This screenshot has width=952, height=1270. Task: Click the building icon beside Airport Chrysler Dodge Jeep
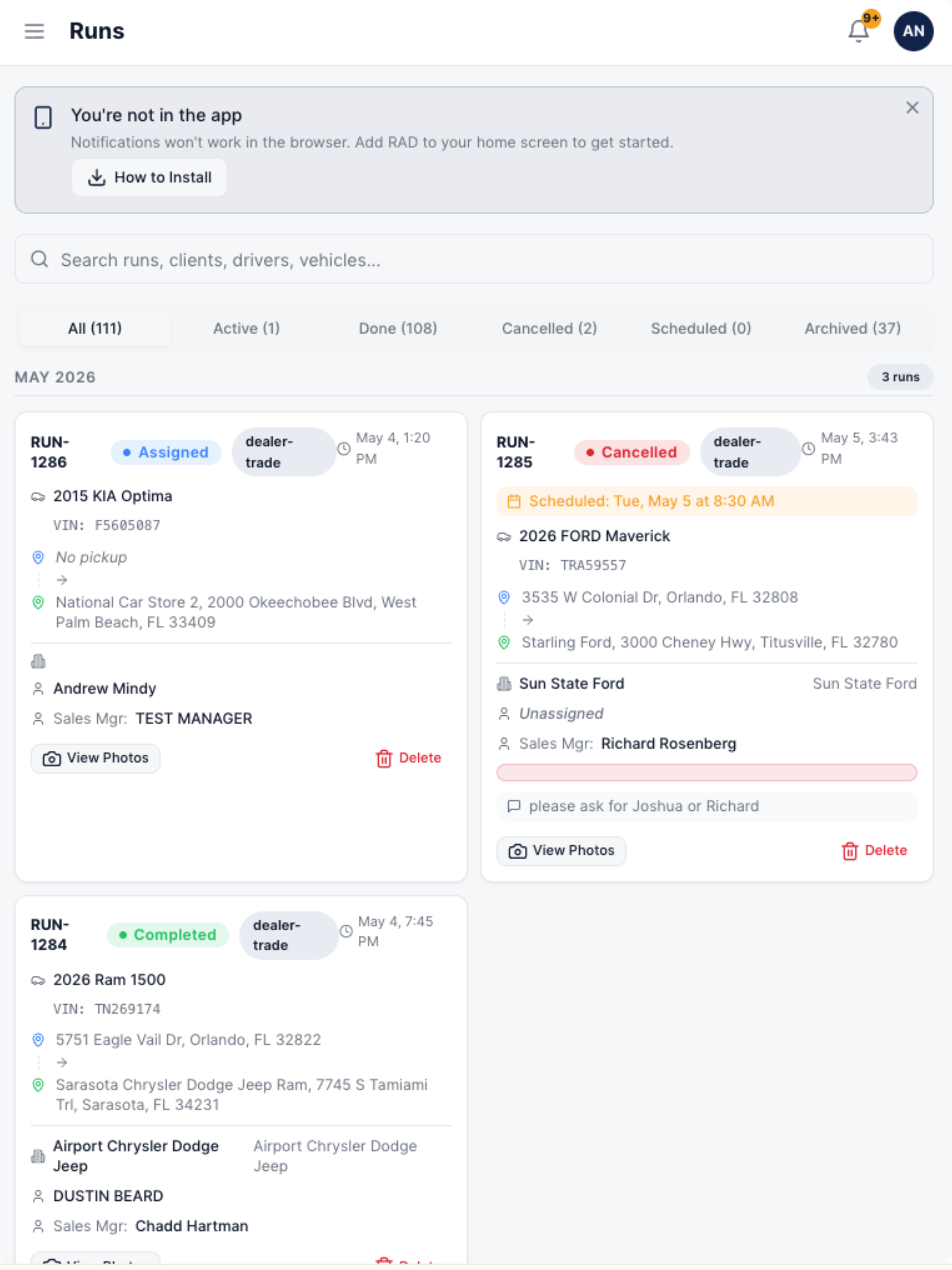click(x=38, y=1156)
